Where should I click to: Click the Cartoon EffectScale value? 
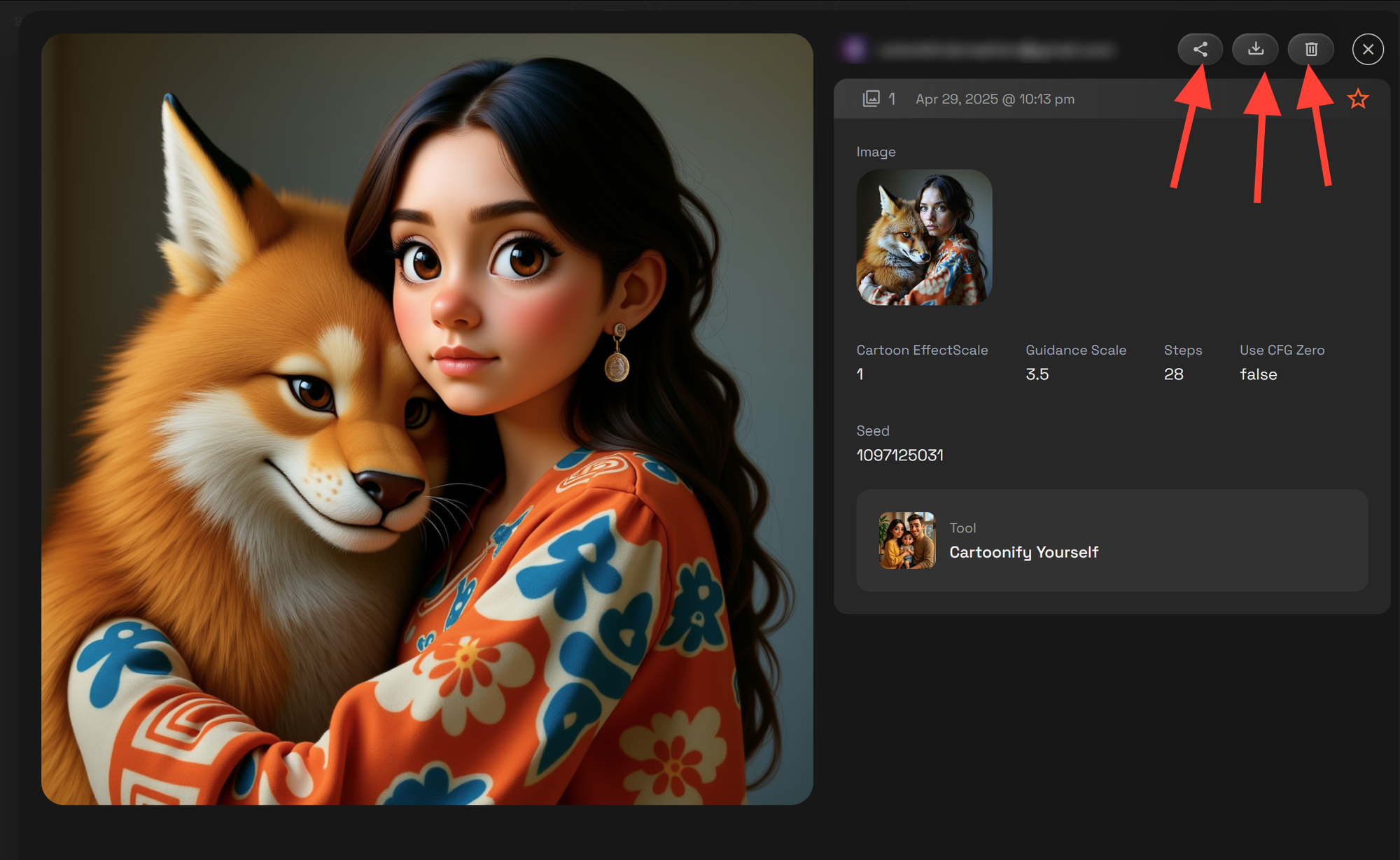pyautogui.click(x=860, y=374)
